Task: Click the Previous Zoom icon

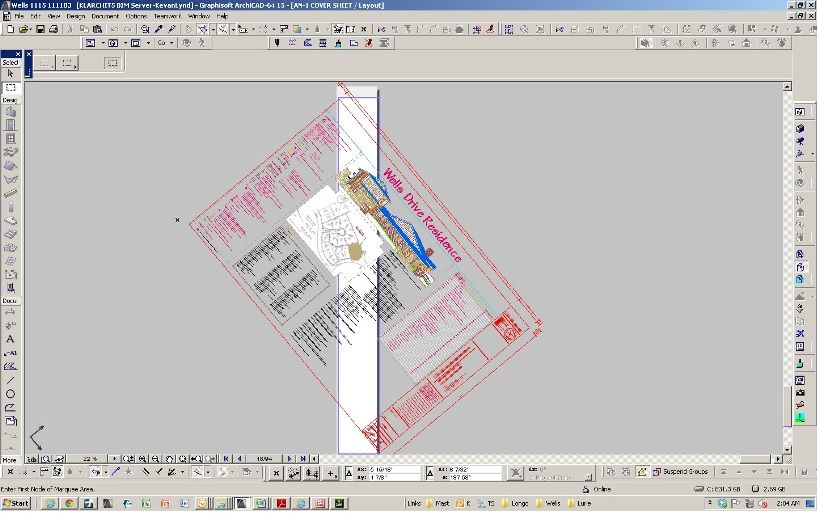Action: coord(196,459)
